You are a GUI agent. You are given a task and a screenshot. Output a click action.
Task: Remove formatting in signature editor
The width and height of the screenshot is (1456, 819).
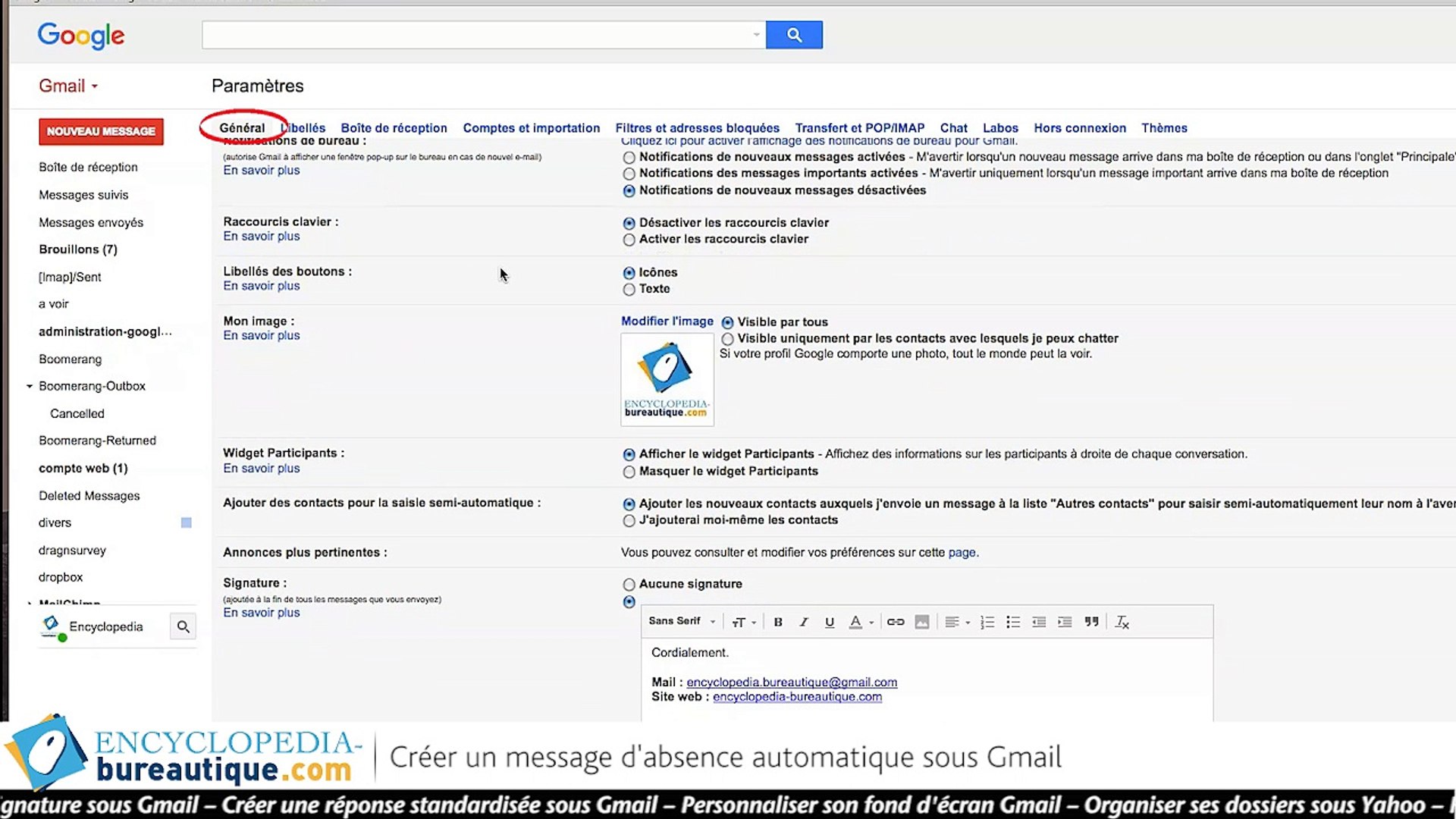(1122, 622)
